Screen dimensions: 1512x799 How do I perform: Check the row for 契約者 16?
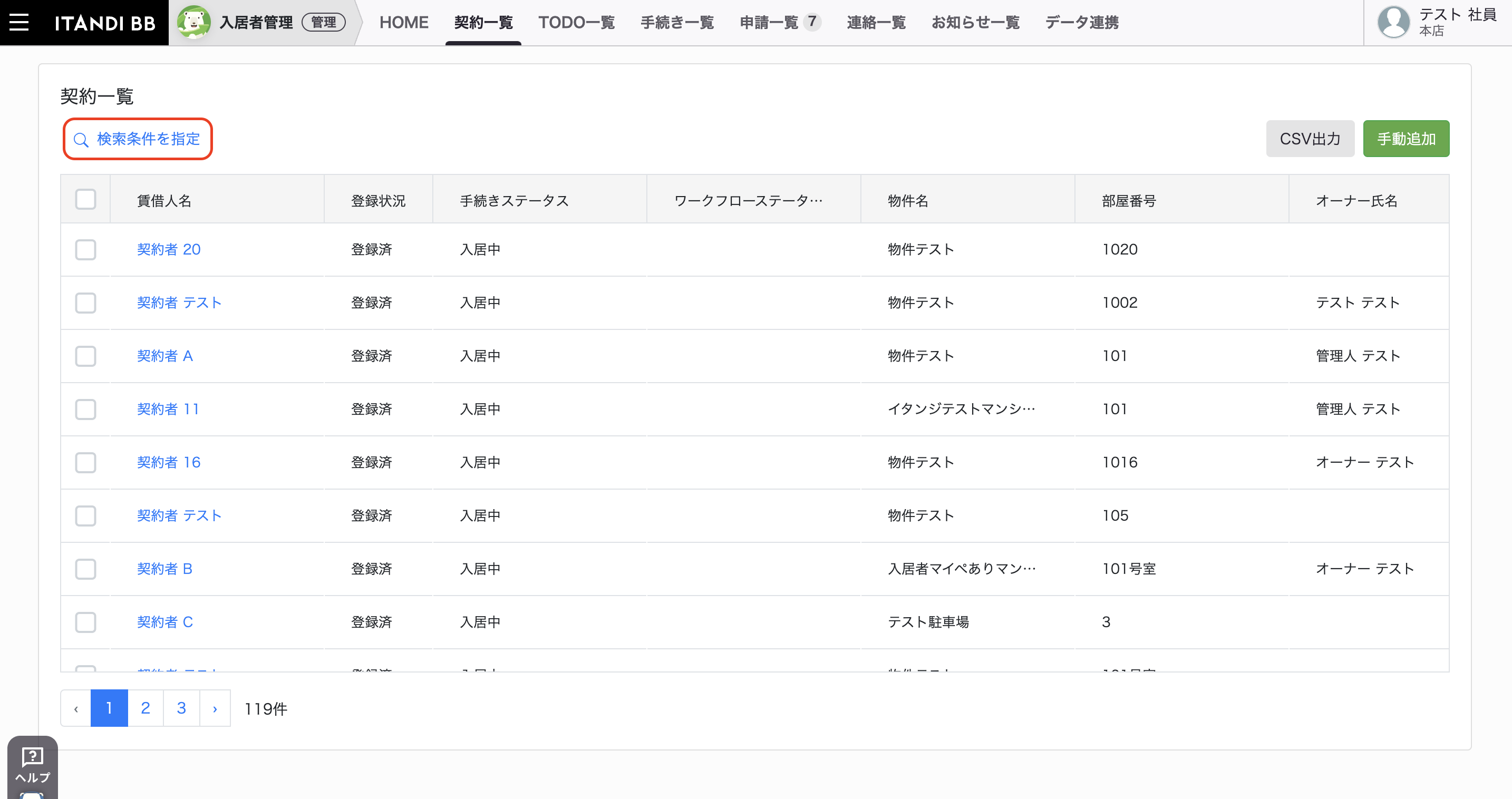[86, 463]
